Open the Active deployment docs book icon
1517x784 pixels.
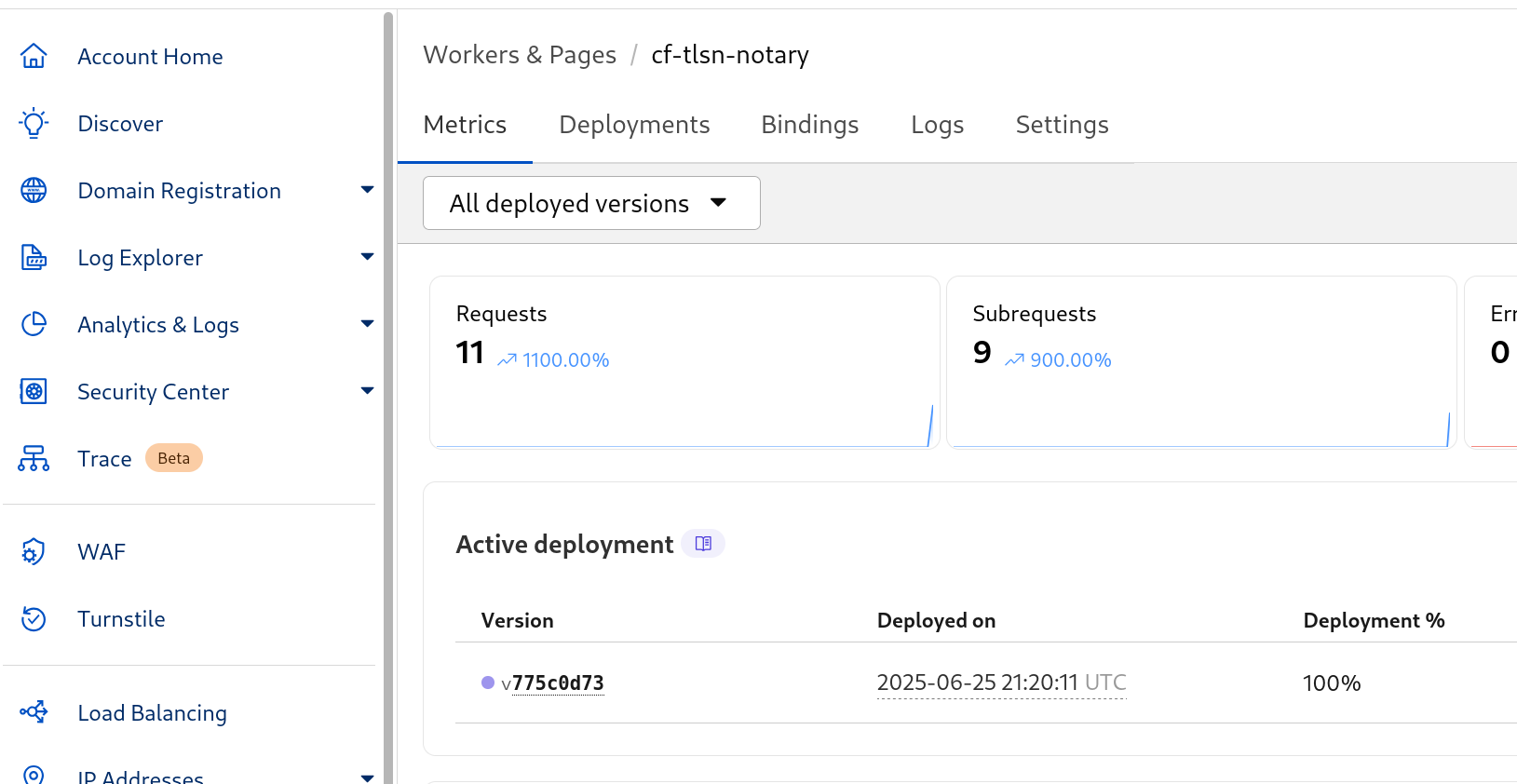(x=703, y=544)
